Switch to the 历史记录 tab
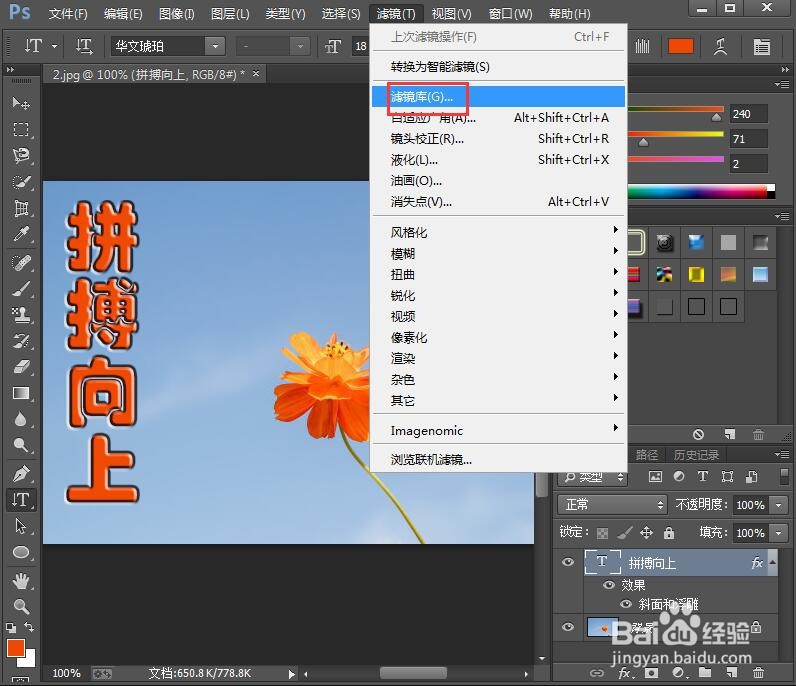This screenshot has height=686, width=796. click(696, 454)
